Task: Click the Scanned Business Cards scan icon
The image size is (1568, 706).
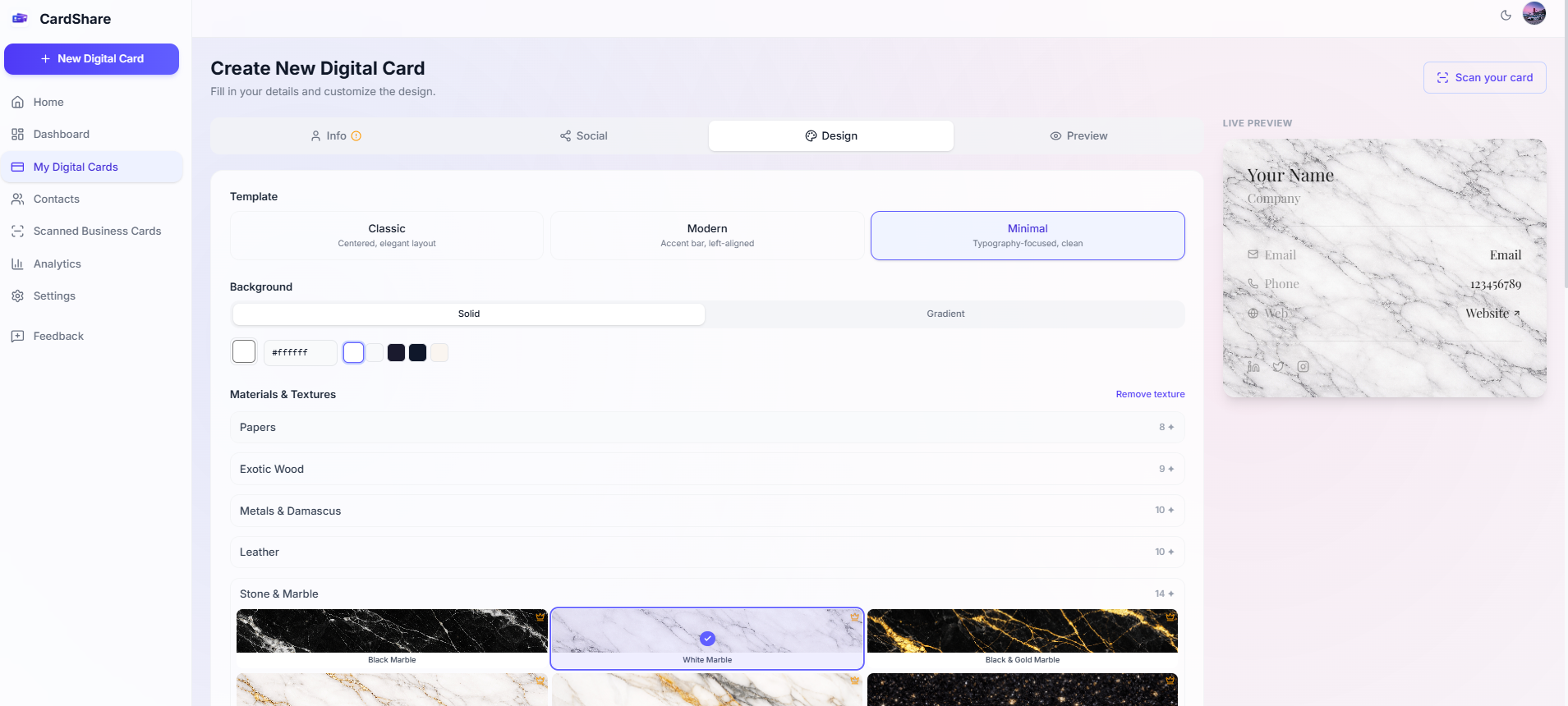Action: (x=17, y=231)
